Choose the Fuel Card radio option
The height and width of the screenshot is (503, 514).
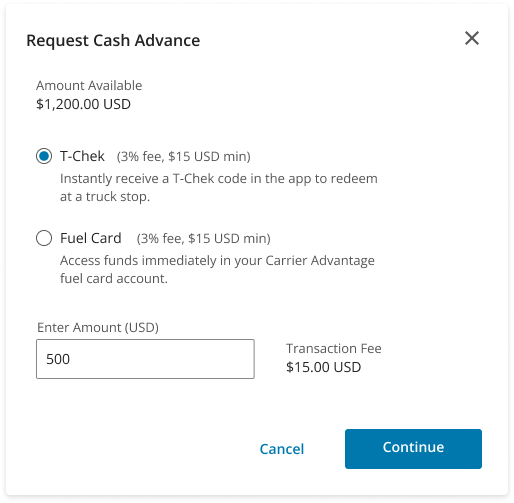pos(44,238)
